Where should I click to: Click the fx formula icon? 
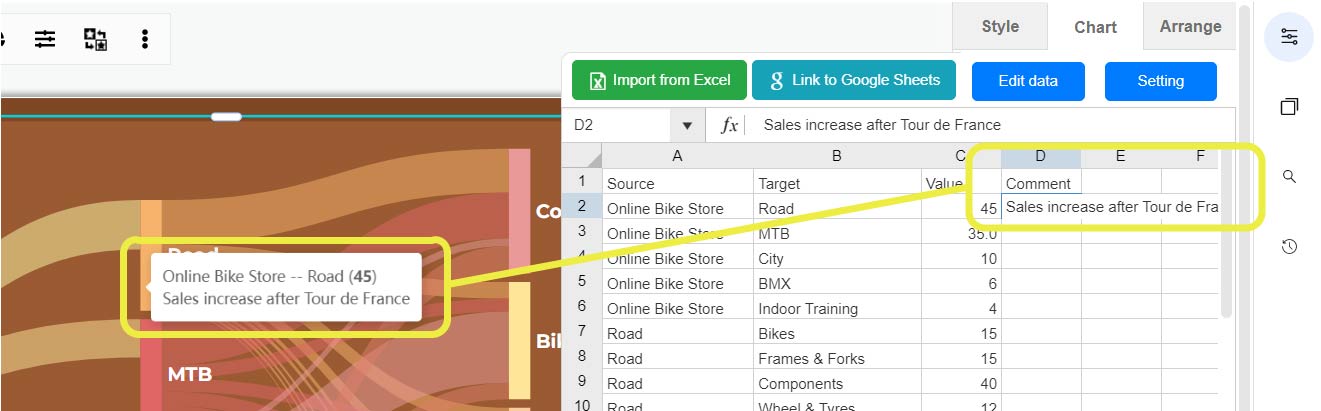pyautogui.click(x=730, y=125)
